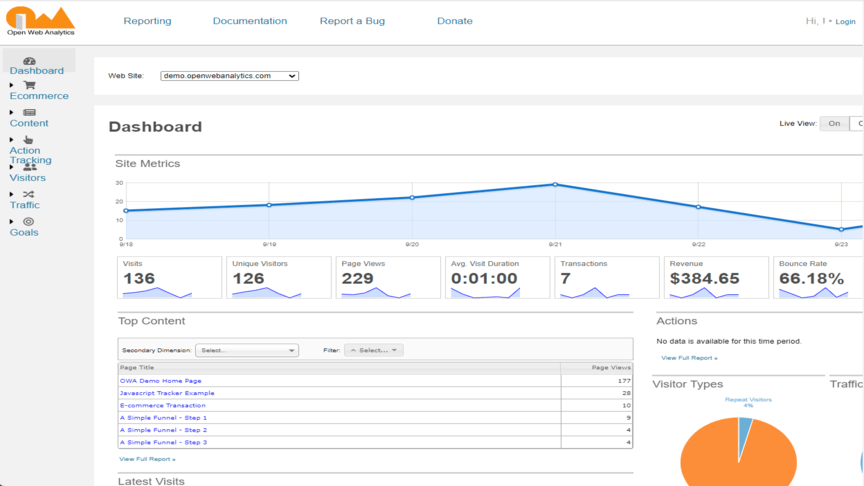Viewport: 864px width, 486px height.
Task: Select the Bounce Rate metric box
Action: (818, 278)
